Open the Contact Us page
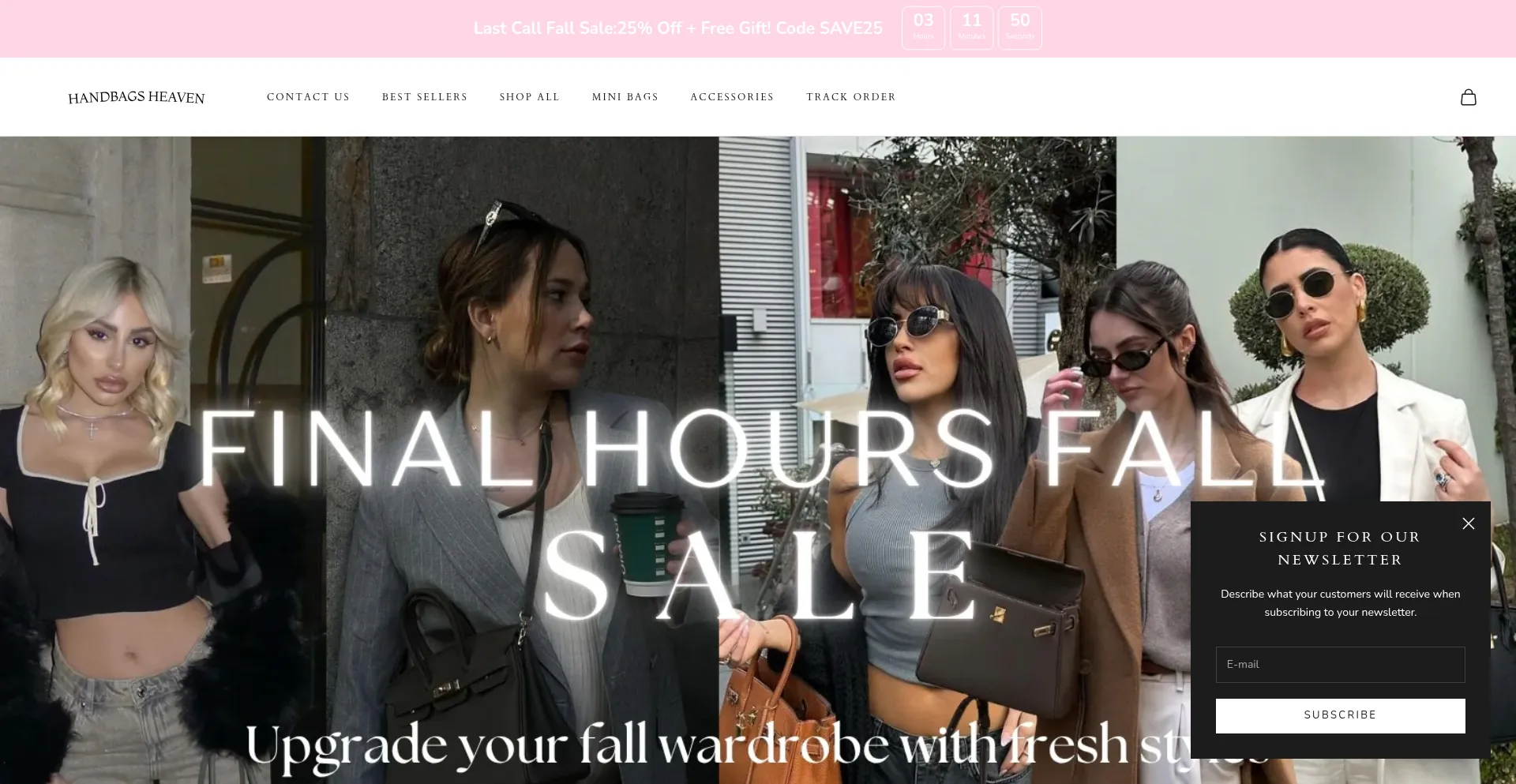 point(308,97)
